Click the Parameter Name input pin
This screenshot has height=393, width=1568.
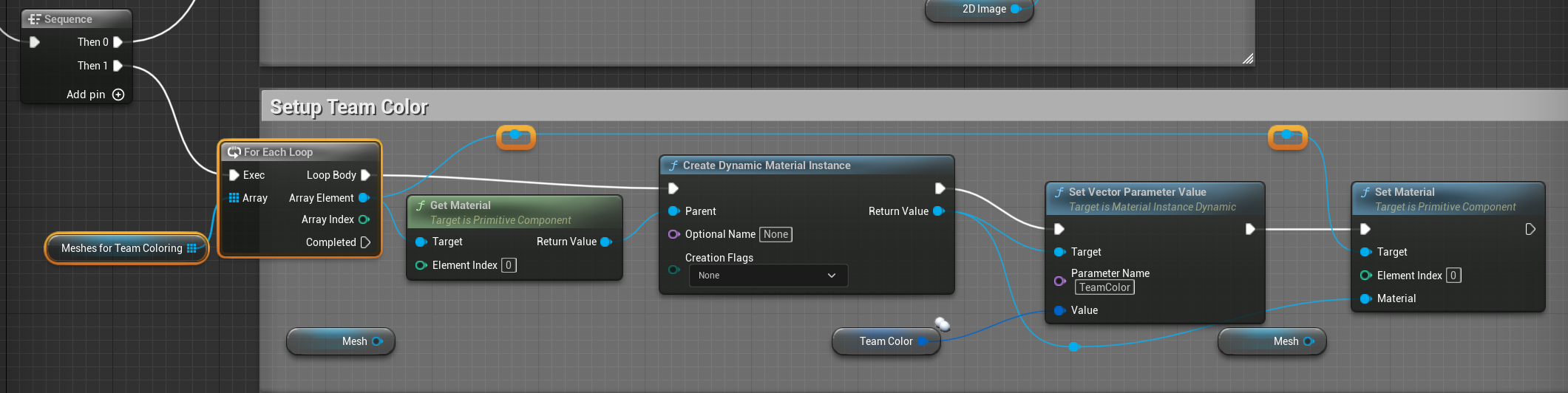tap(1060, 281)
